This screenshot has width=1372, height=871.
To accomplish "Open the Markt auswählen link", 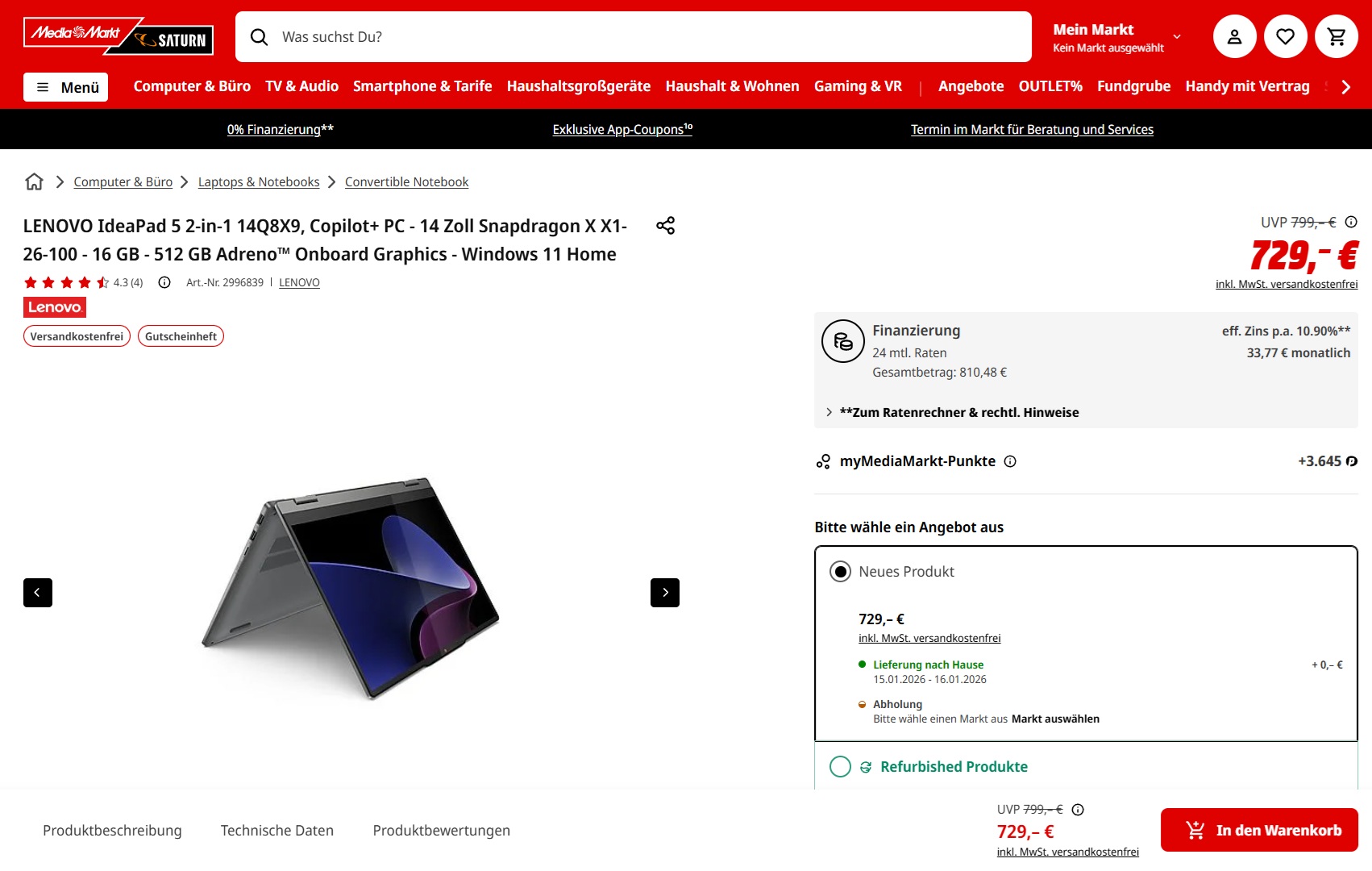I will click(1055, 719).
